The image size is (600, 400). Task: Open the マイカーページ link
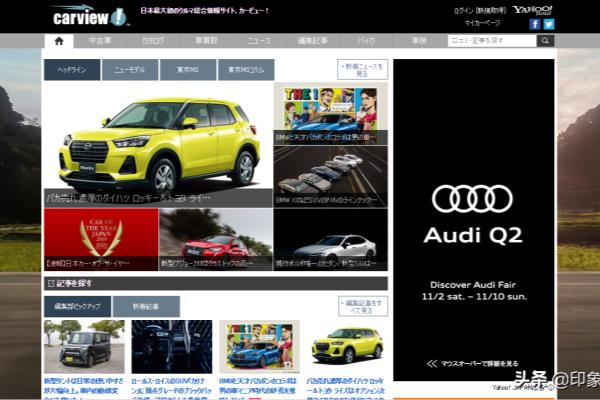click(x=483, y=23)
